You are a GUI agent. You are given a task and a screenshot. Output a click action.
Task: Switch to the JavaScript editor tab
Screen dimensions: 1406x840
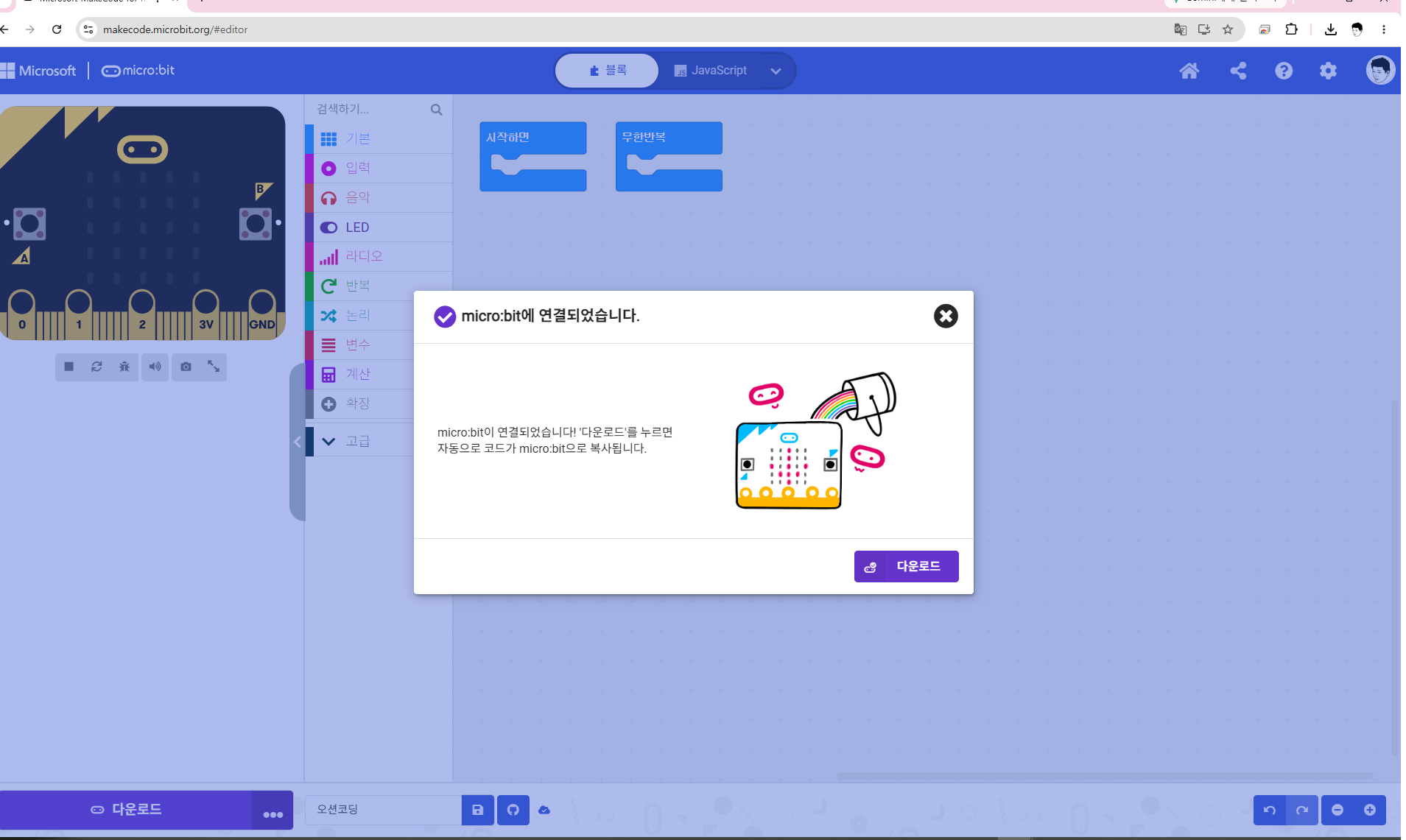click(x=710, y=71)
